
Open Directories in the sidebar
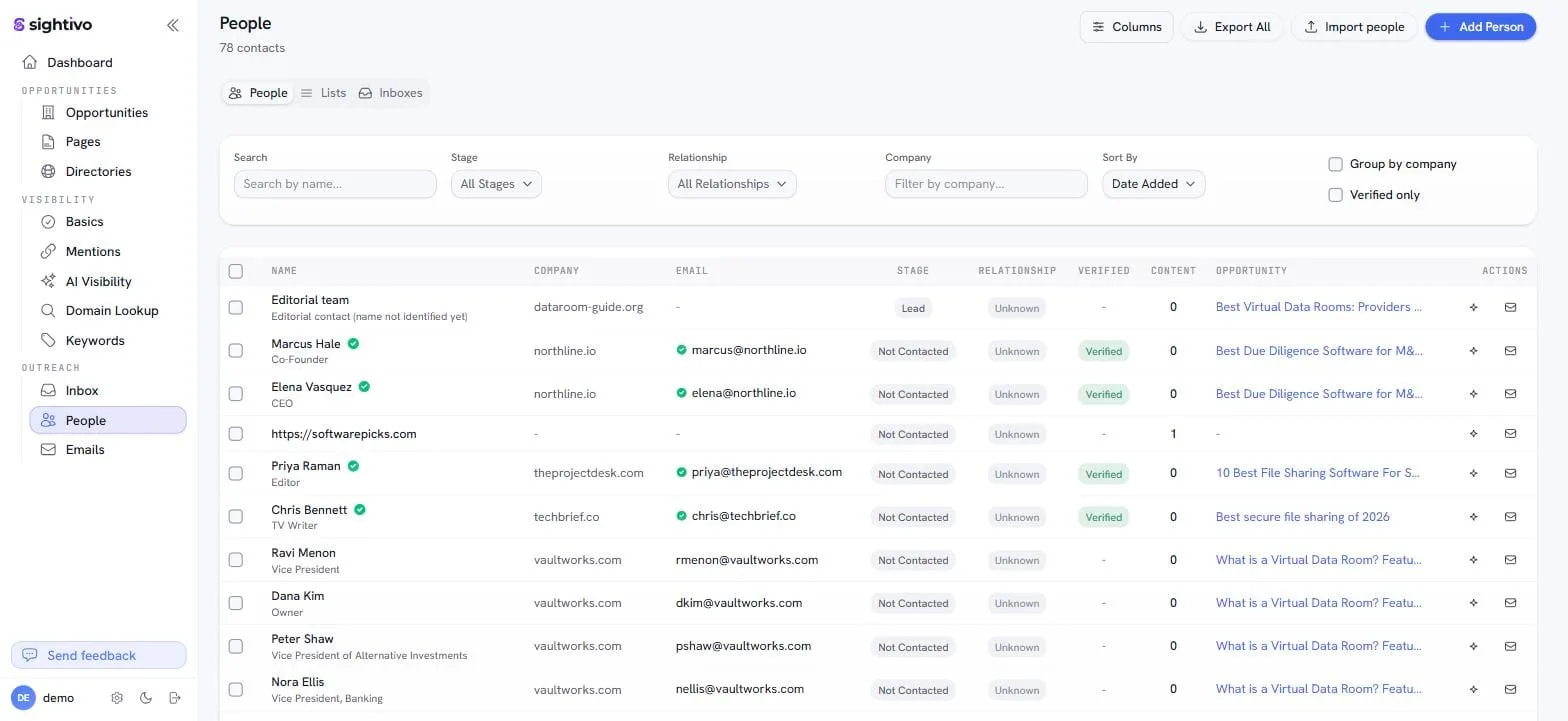coord(98,172)
